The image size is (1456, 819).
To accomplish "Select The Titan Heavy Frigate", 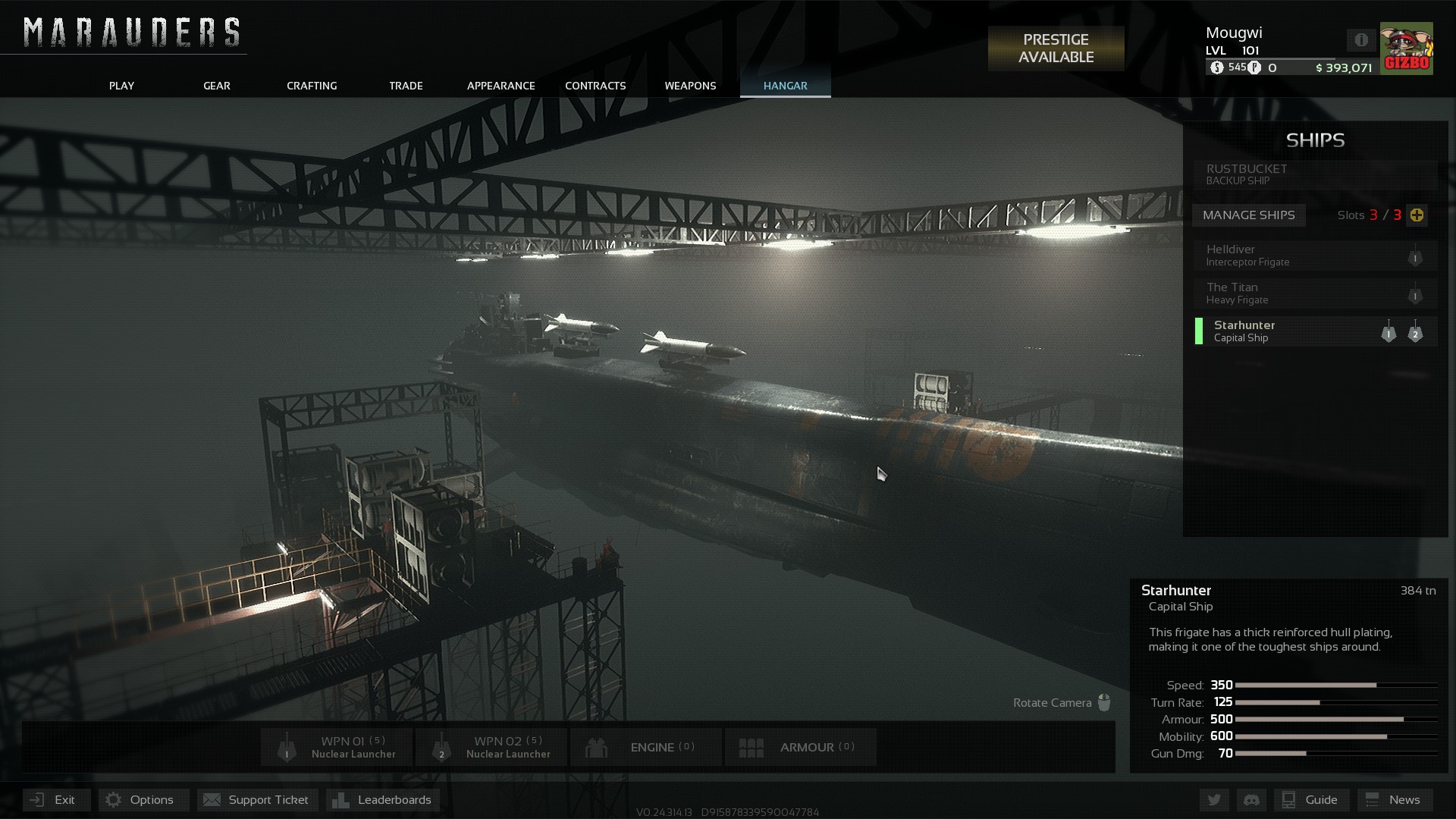I will (x=1289, y=293).
